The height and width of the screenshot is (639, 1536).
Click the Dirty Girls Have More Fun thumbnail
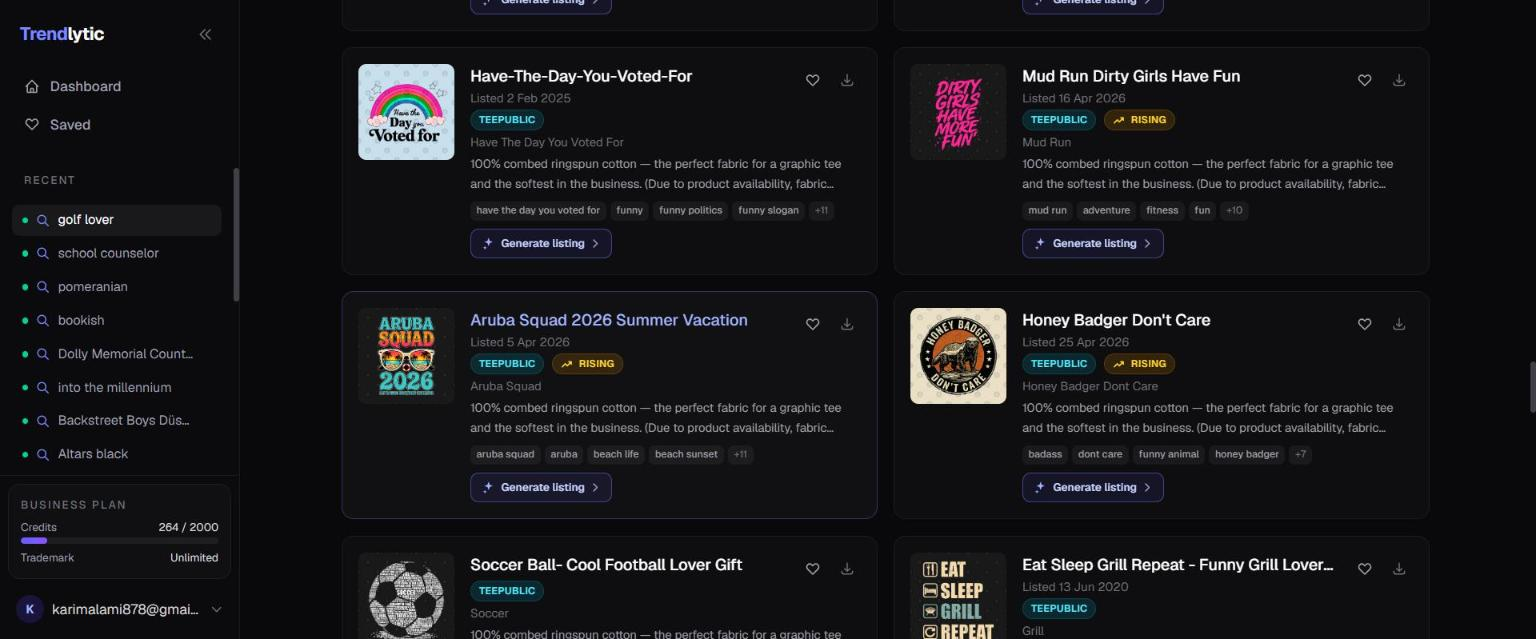click(958, 112)
